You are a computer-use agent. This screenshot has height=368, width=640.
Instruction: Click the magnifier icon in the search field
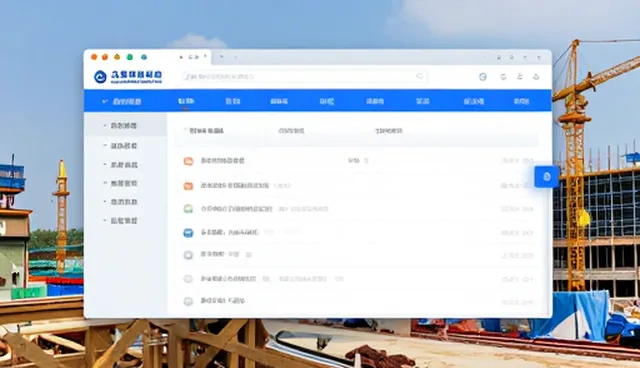(x=420, y=76)
